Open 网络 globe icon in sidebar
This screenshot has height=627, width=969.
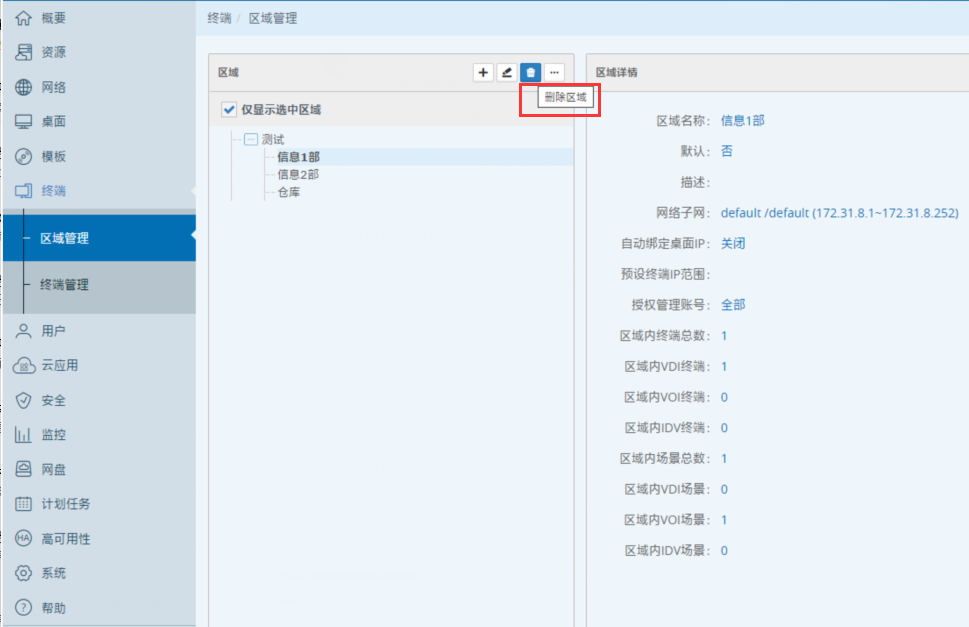pos(24,87)
